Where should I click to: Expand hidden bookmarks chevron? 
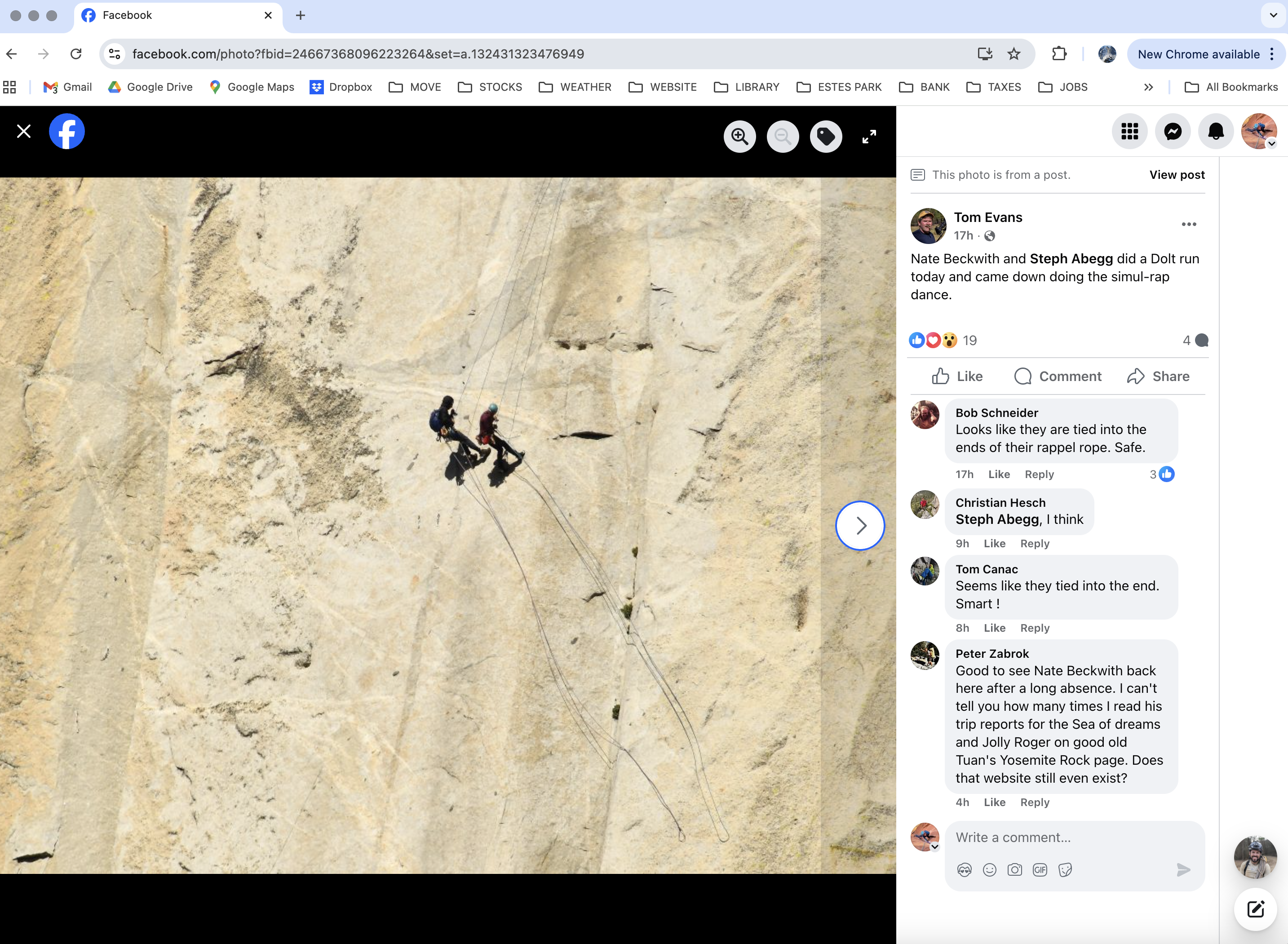[x=1148, y=87]
